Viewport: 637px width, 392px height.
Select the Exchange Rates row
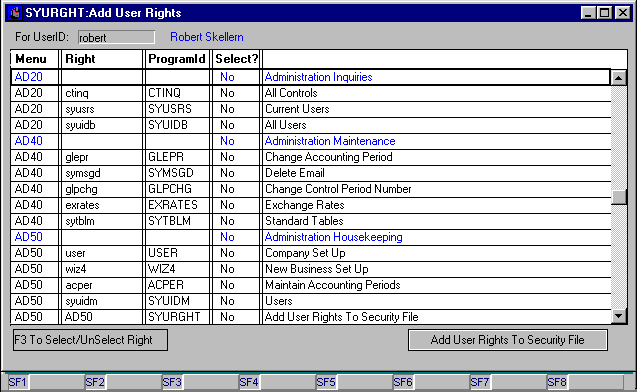click(311, 205)
